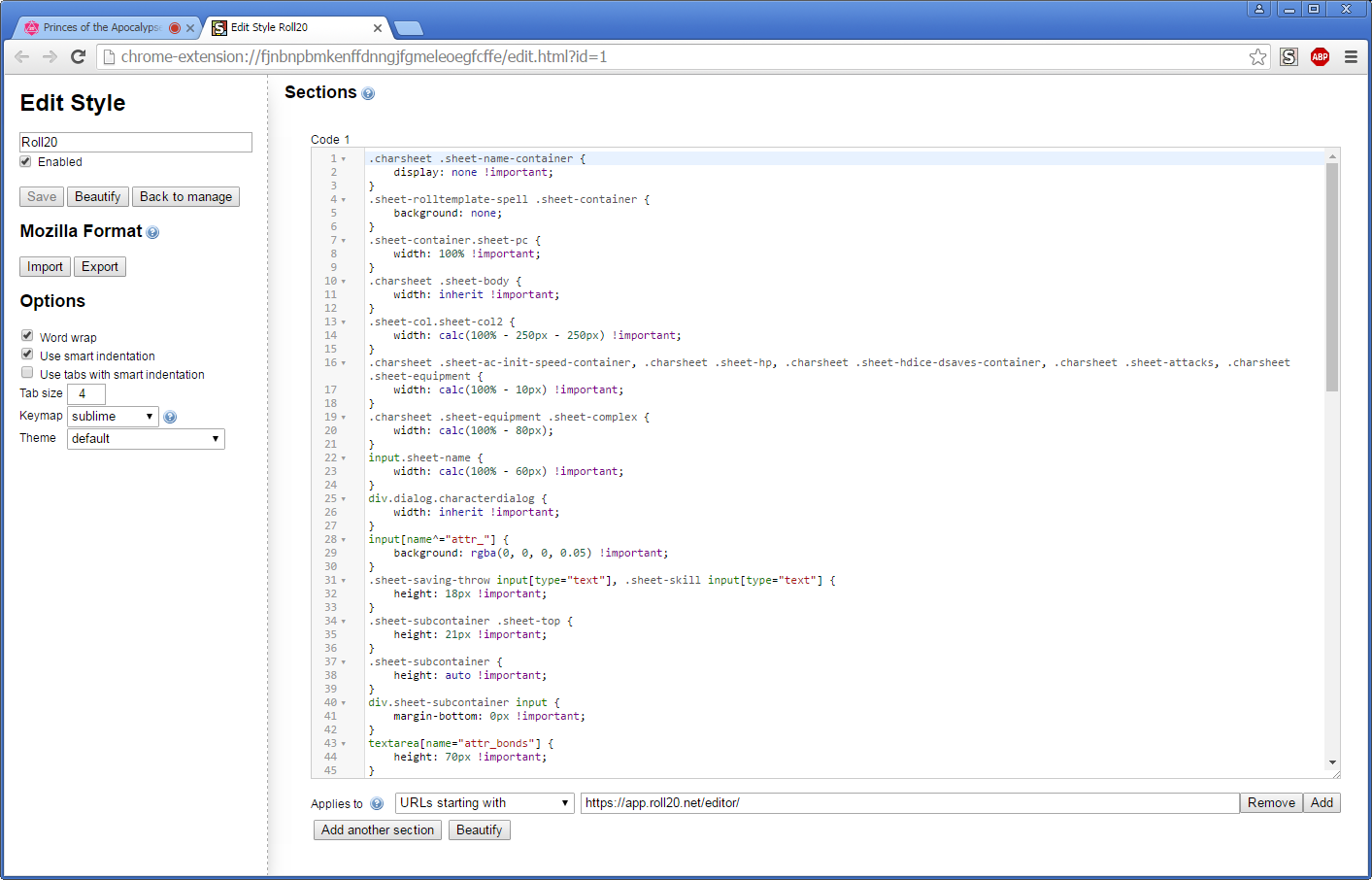Reload the page with the refresh icon
1372x880 pixels.
point(78,56)
